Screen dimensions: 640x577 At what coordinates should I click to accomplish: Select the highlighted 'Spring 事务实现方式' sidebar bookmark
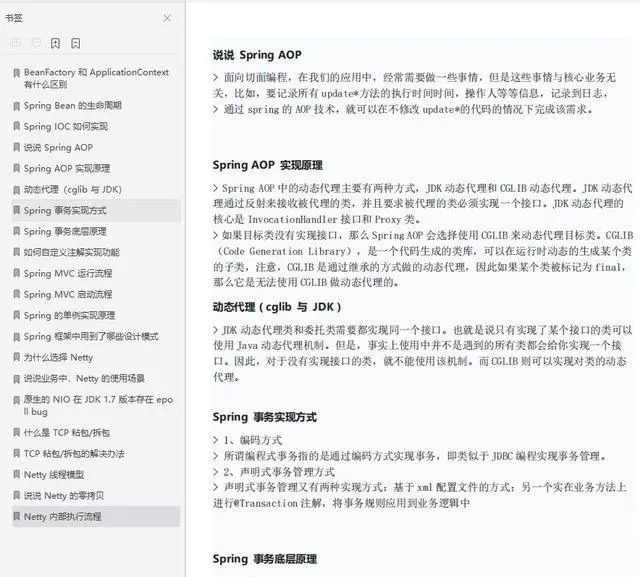click(x=96, y=211)
